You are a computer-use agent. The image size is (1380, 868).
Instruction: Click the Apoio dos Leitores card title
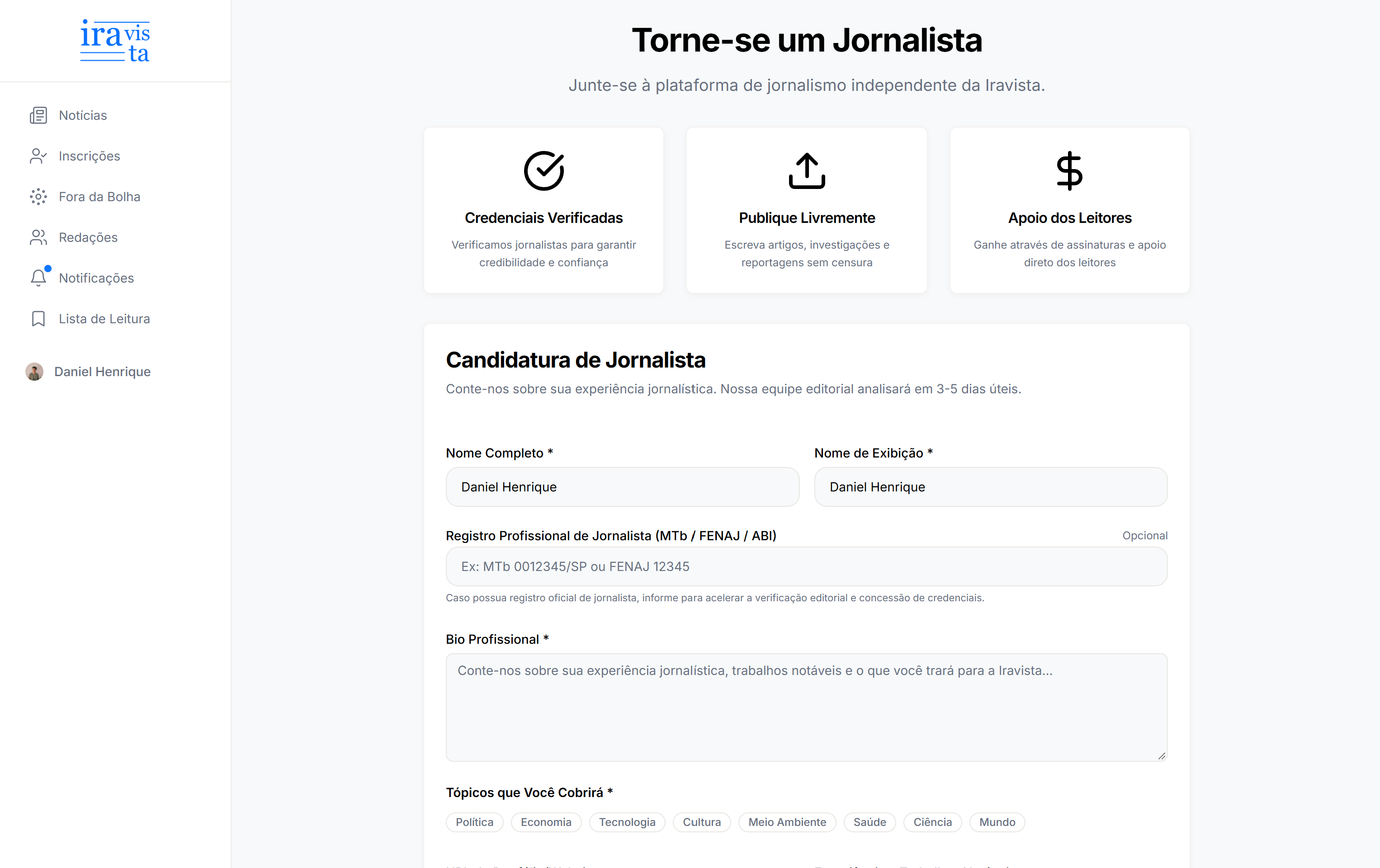[1069, 218]
